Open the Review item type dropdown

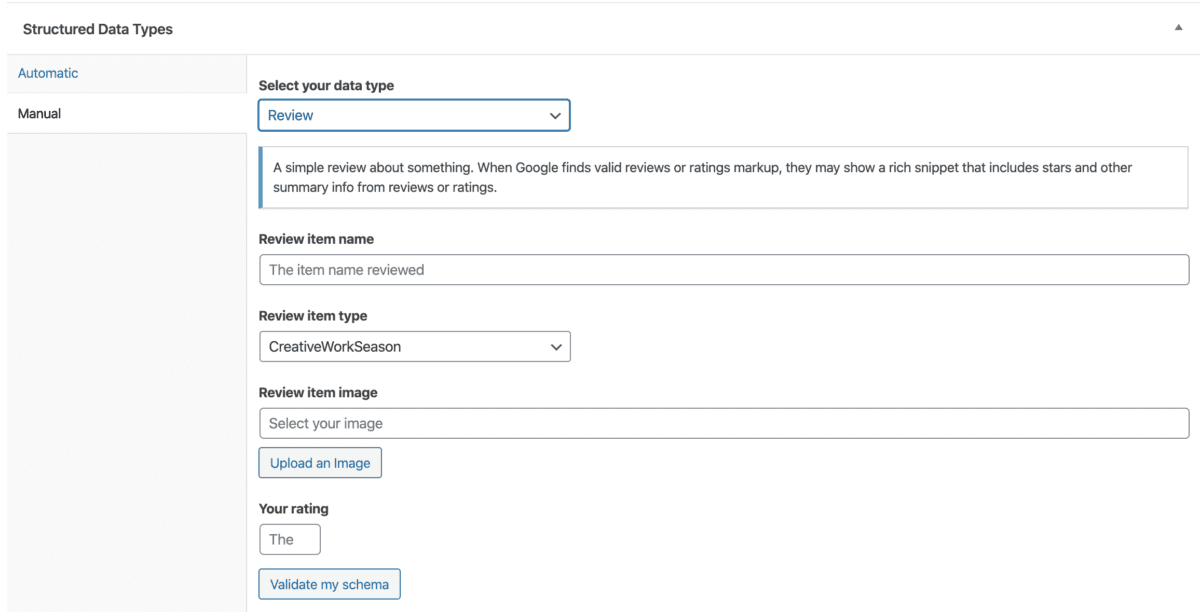click(x=414, y=347)
